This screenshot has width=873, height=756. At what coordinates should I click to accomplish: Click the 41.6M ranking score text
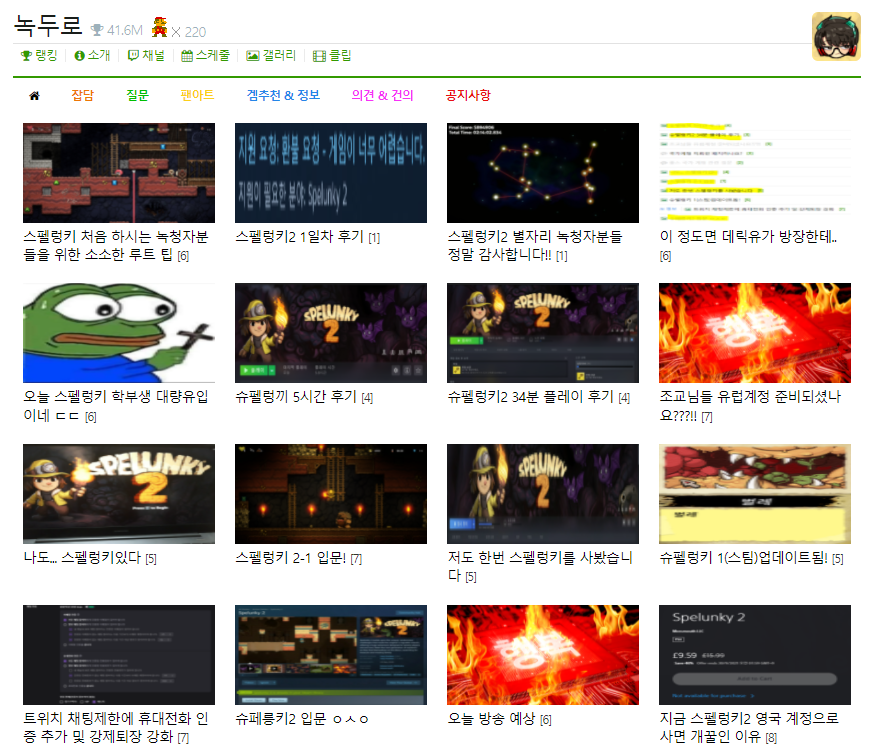(x=125, y=30)
